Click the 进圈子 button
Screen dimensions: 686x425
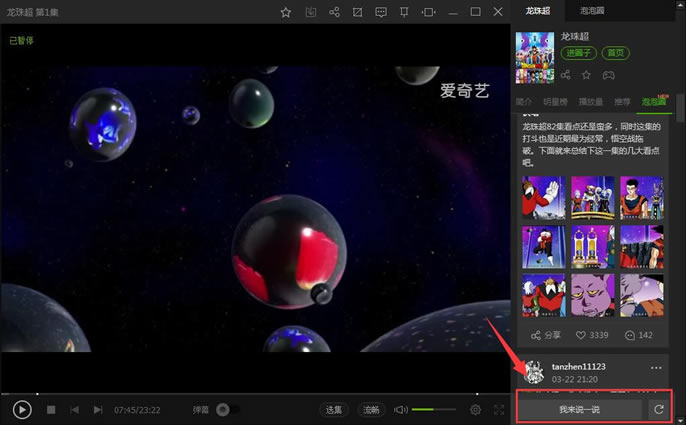578,53
